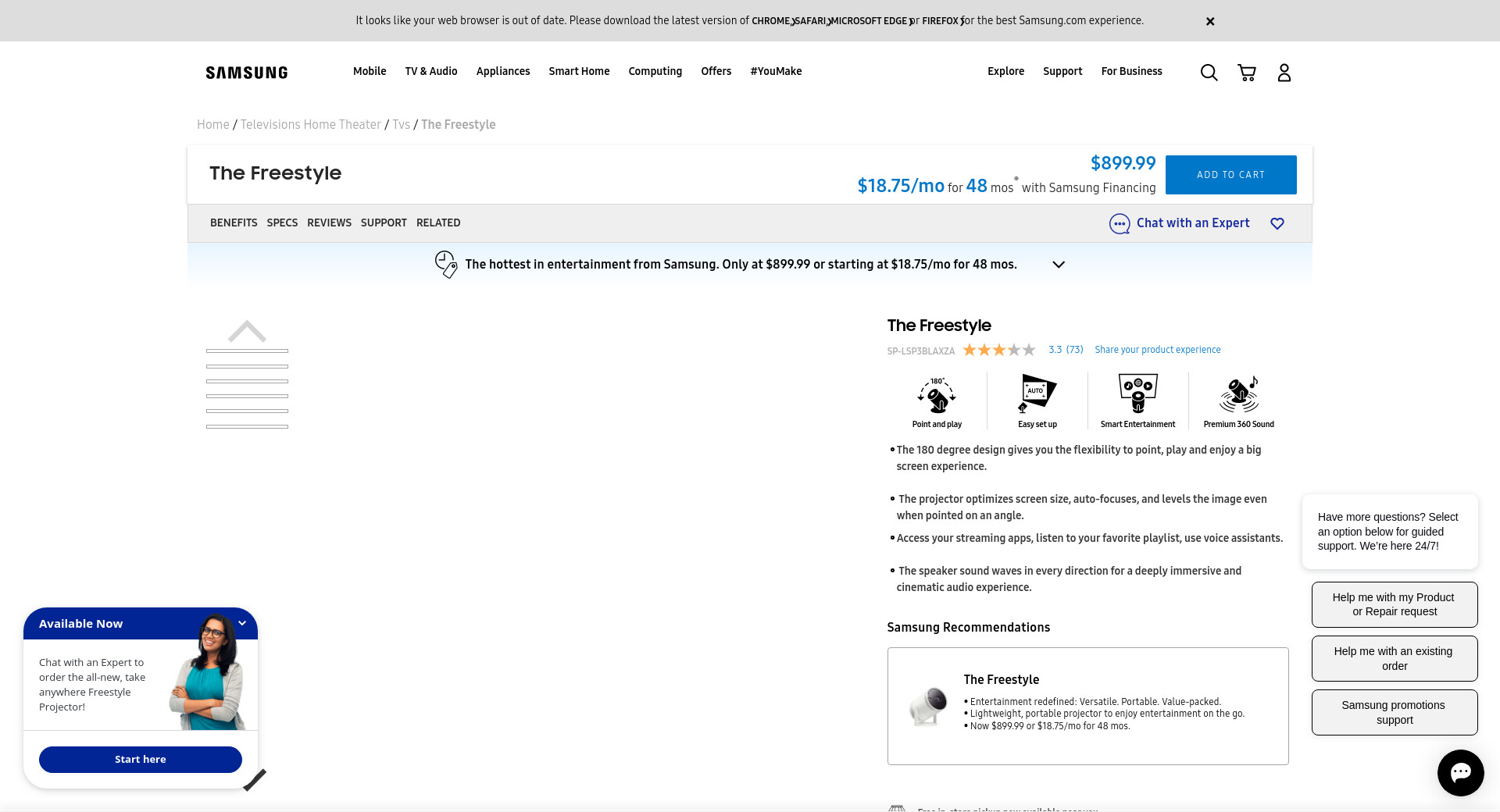This screenshot has width=1500, height=812.
Task: Add The Freestyle to cart
Action: tap(1230, 175)
